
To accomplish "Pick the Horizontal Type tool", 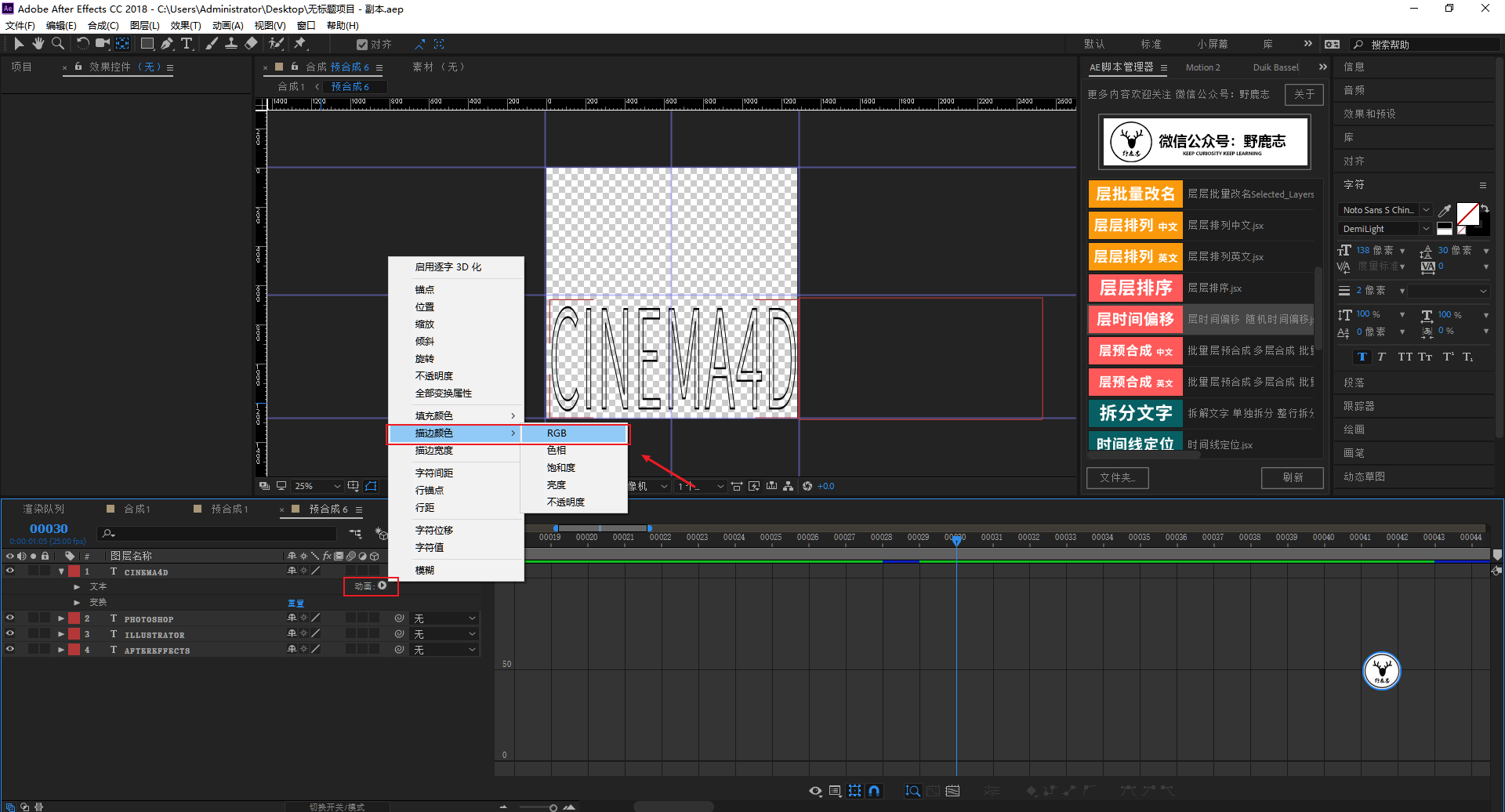I will point(187,44).
